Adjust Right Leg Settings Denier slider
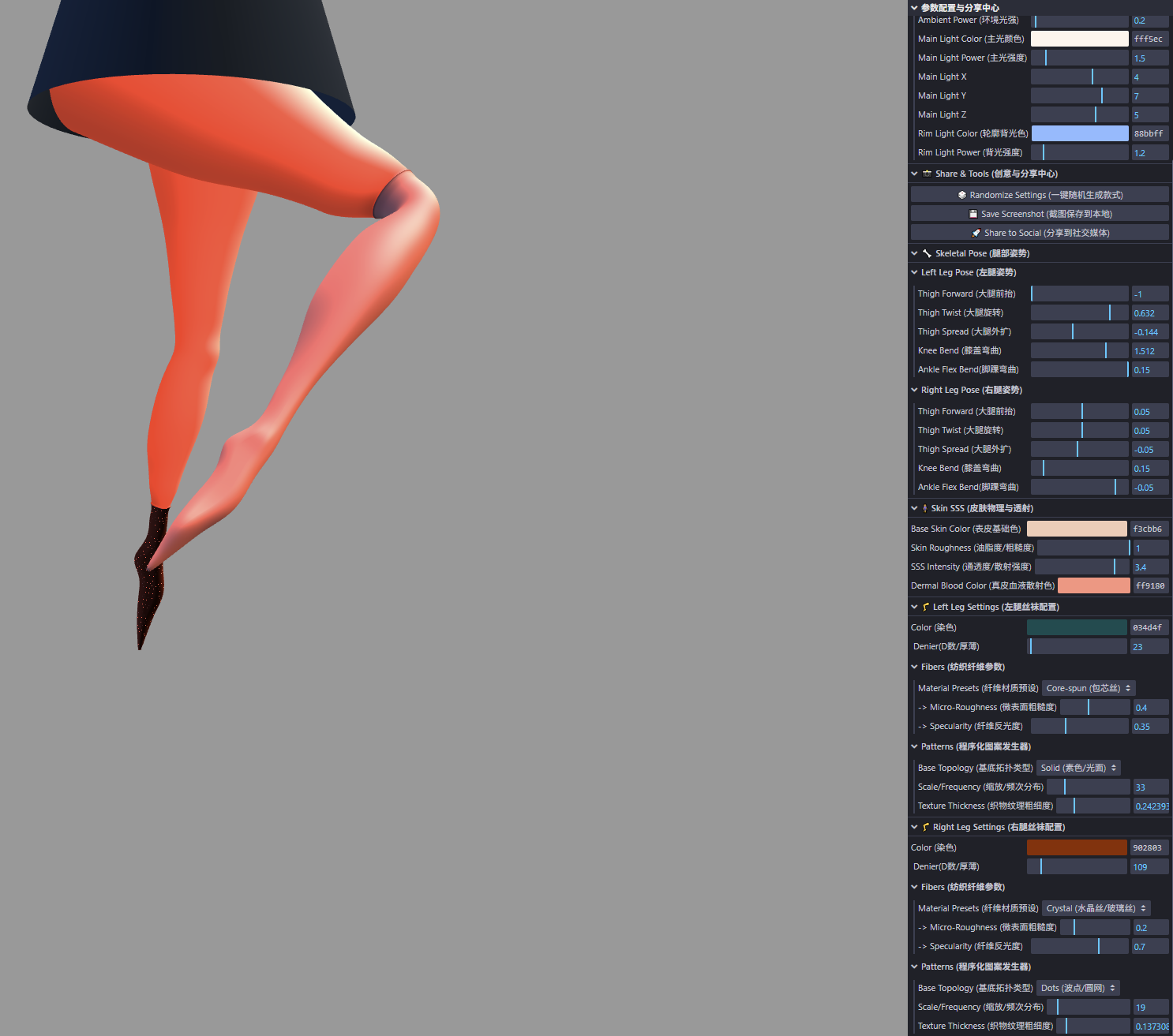This screenshot has width=1173, height=1036. tap(1077, 866)
